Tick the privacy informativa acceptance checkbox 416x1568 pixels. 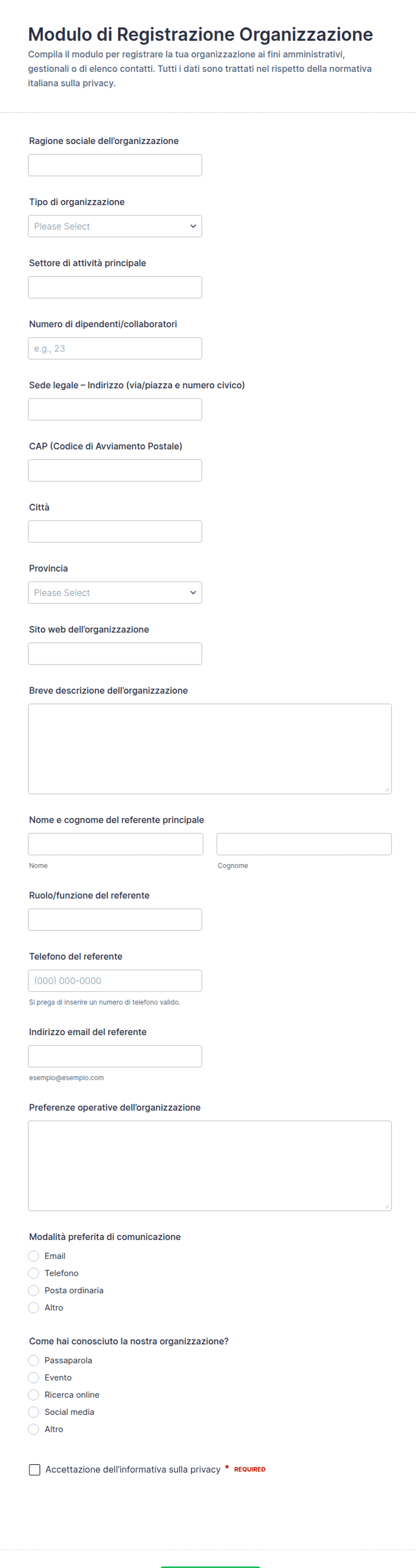(x=35, y=1469)
